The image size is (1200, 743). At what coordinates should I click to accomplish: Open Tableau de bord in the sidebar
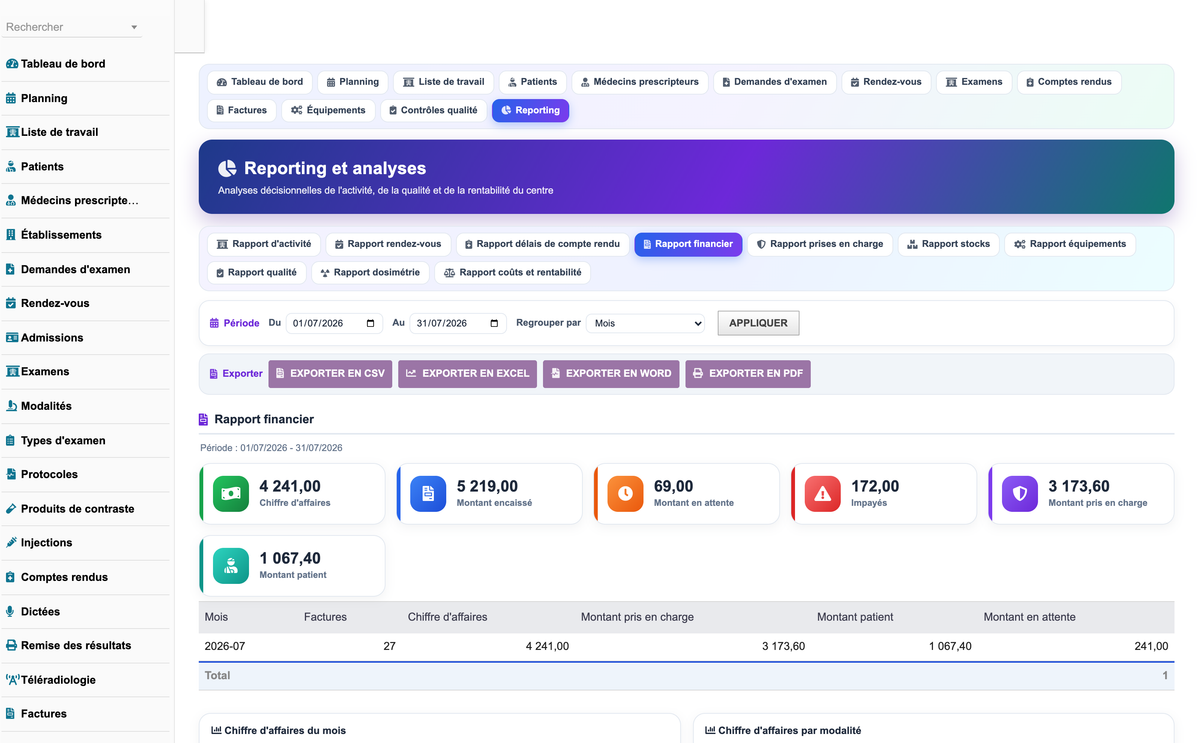pyautogui.click(x=56, y=64)
